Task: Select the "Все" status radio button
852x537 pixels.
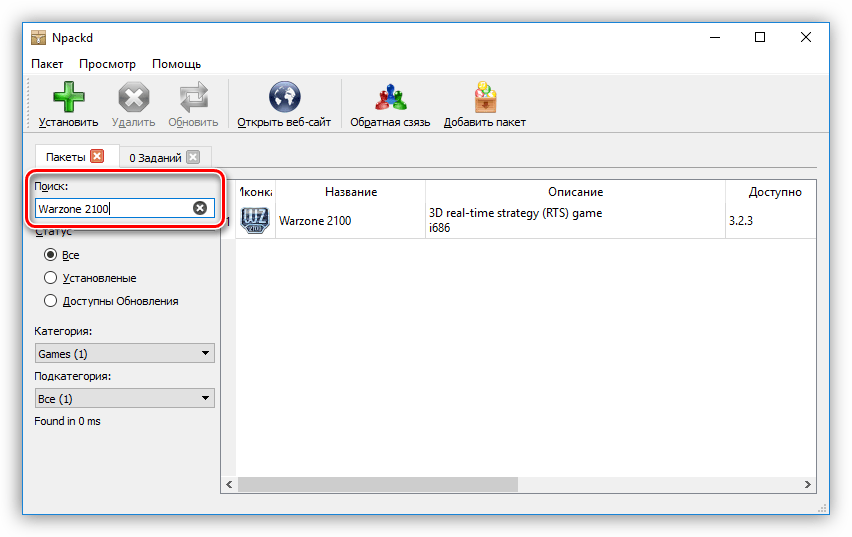Action: [x=51, y=255]
